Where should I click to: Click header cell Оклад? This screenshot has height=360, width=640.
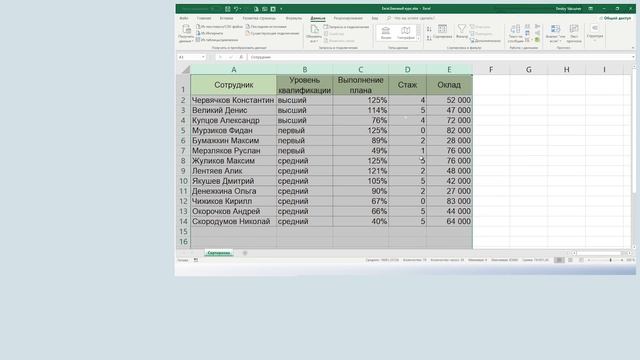(449, 85)
